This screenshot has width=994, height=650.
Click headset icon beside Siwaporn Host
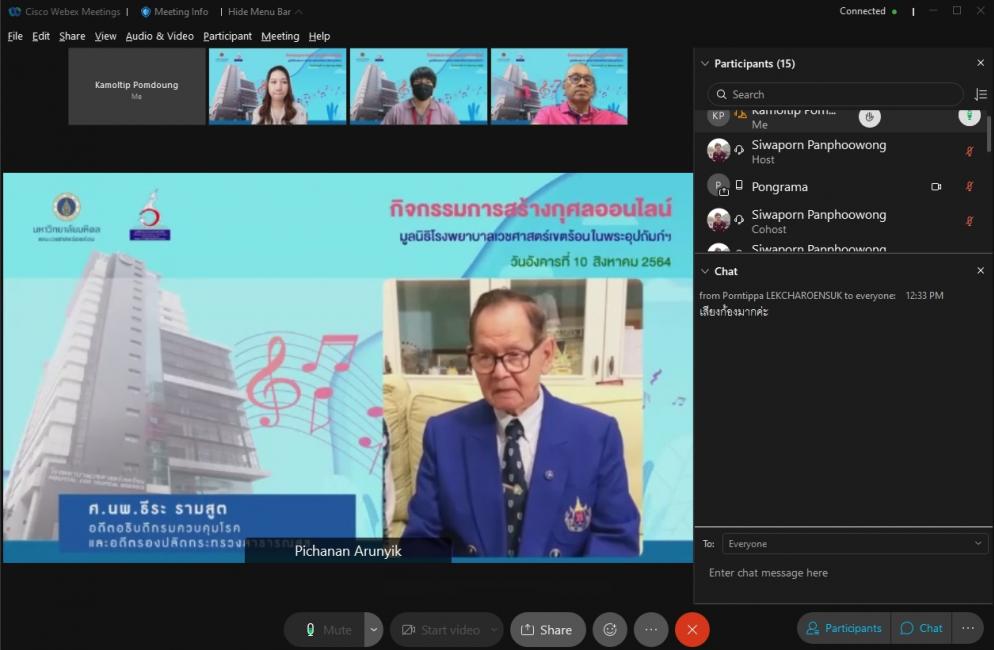tap(739, 150)
